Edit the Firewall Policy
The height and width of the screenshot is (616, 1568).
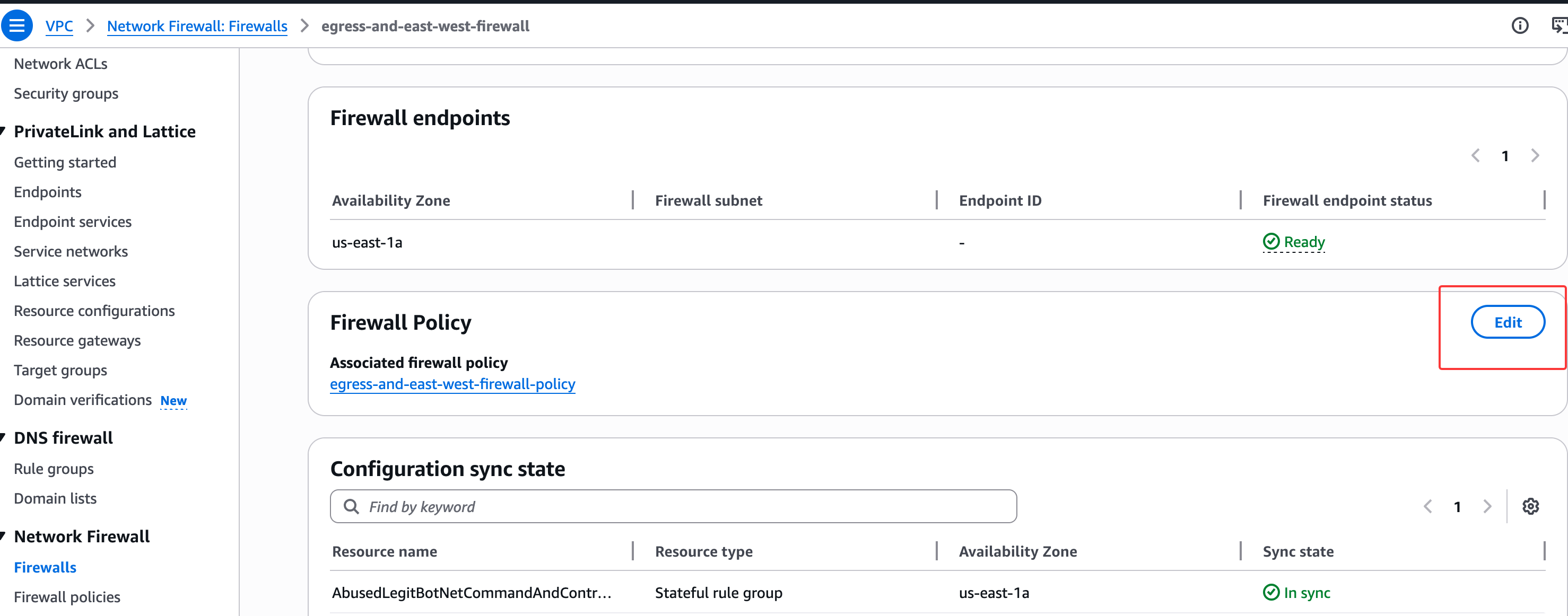(1507, 322)
